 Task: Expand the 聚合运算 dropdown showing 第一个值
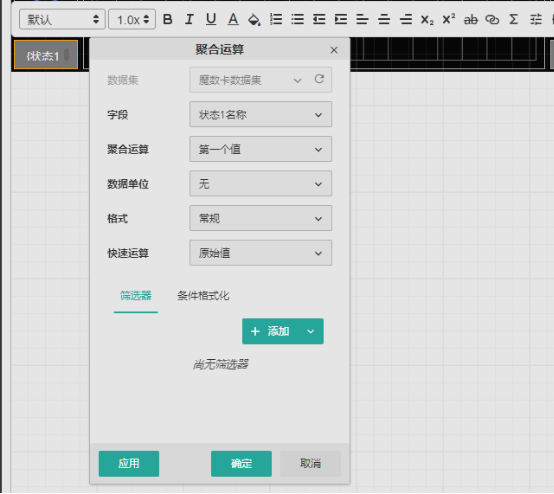point(260,149)
